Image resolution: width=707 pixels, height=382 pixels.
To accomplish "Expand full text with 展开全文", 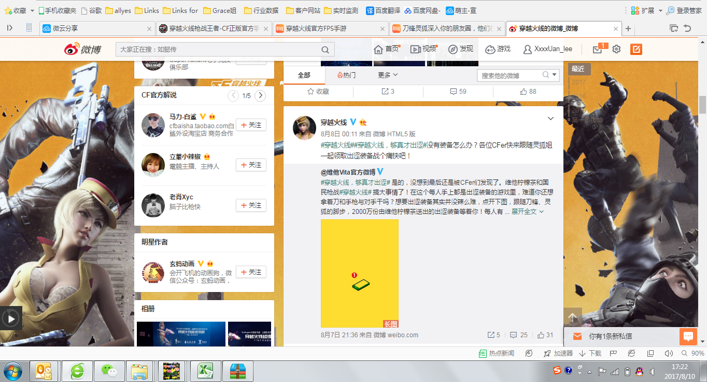I will coord(527,212).
